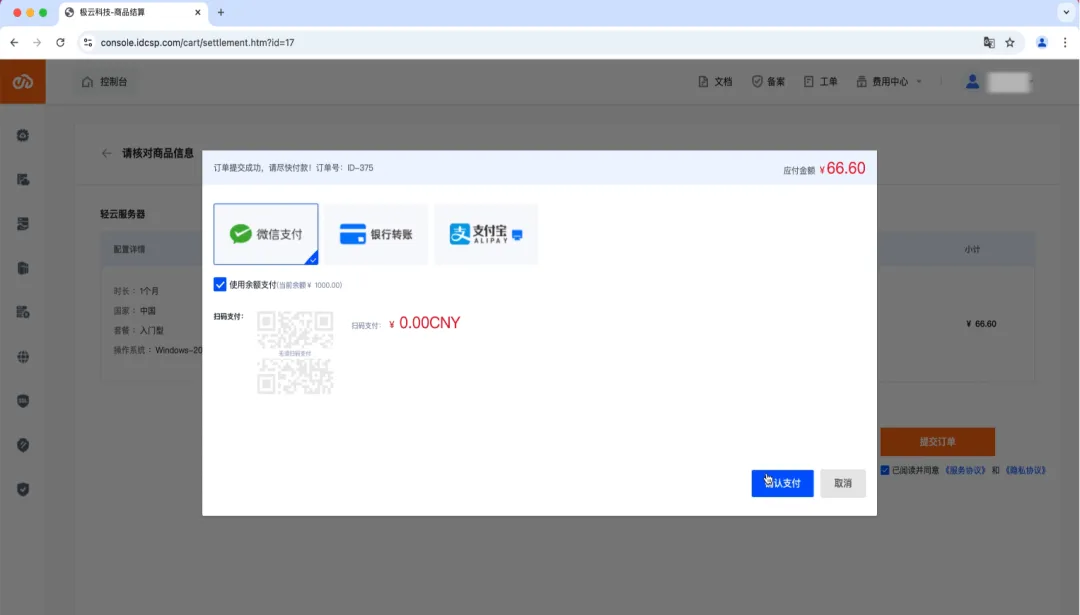Open the SSL shield icon in sidebar
The height and width of the screenshot is (615, 1080).
coord(23,401)
